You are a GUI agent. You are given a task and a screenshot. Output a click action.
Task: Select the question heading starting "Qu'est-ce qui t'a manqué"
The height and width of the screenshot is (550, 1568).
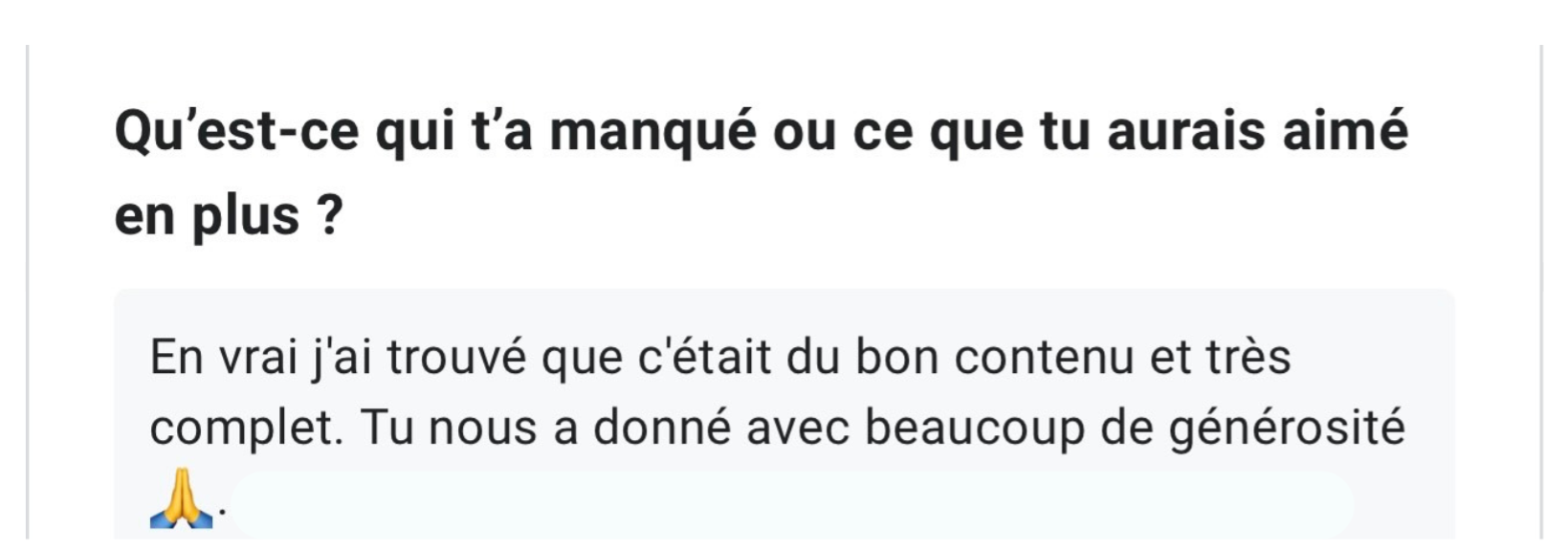point(762,172)
